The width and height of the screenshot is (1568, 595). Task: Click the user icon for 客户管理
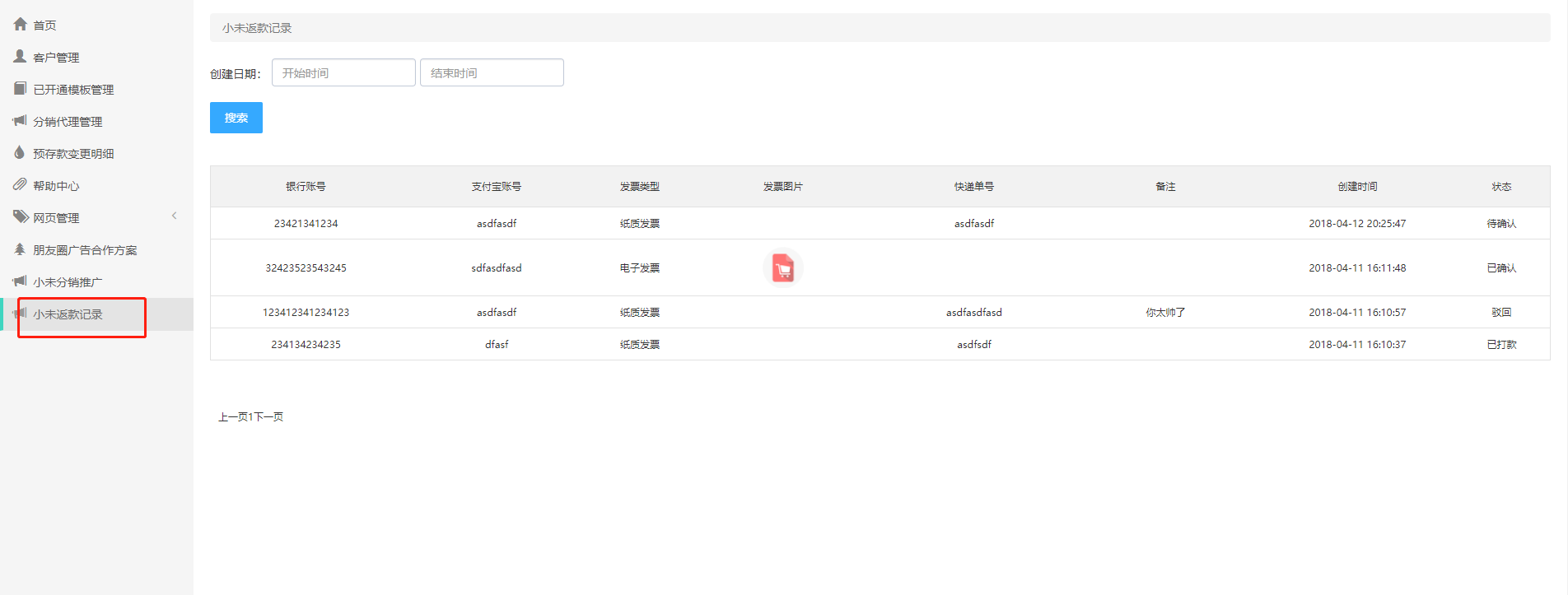coord(21,56)
